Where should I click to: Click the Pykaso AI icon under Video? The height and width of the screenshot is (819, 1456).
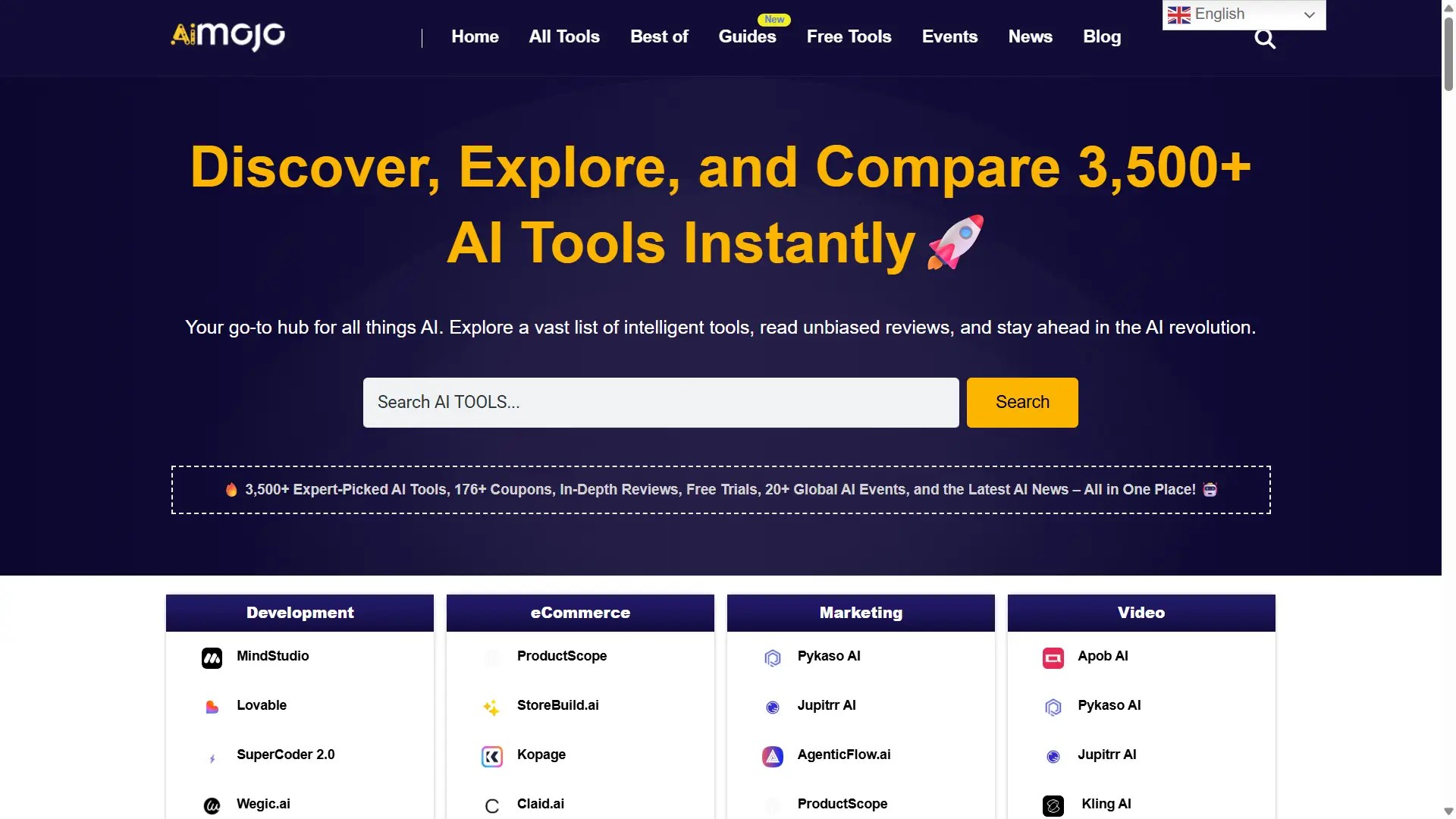pyautogui.click(x=1053, y=708)
